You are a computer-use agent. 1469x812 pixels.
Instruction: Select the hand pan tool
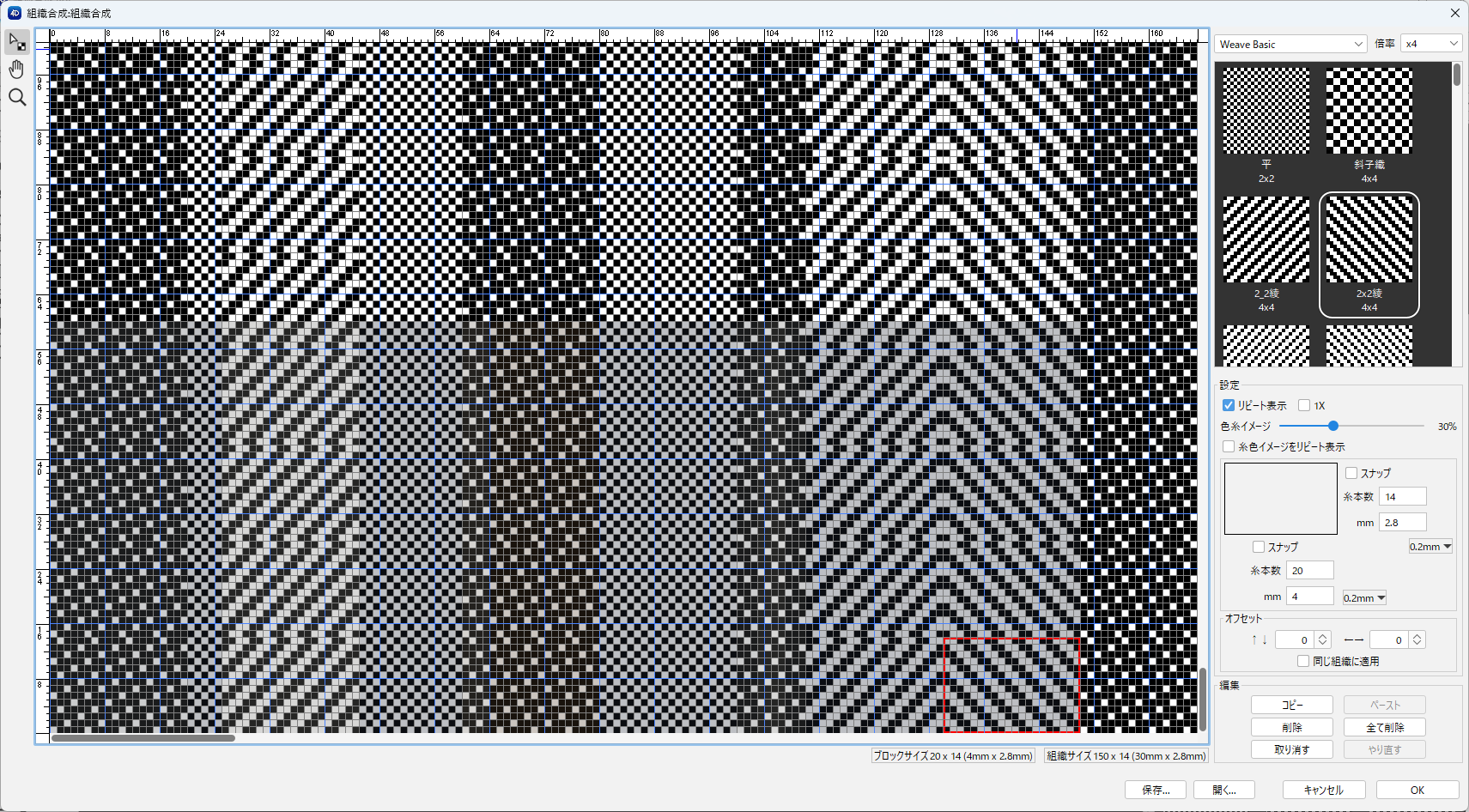click(17, 70)
